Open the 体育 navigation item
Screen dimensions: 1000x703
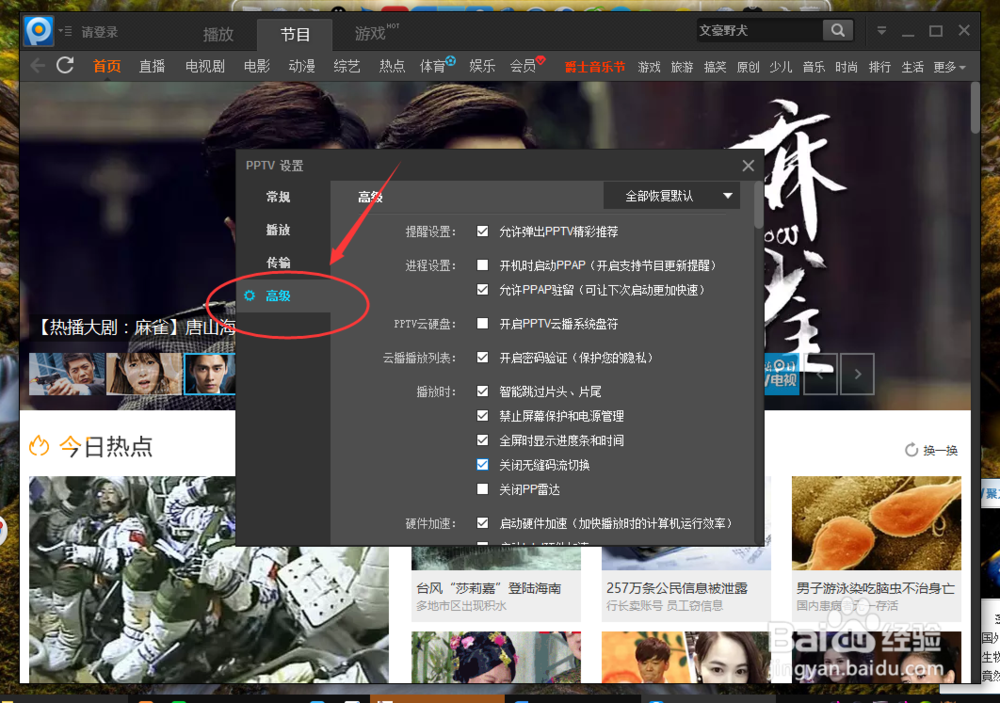click(x=432, y=66)
